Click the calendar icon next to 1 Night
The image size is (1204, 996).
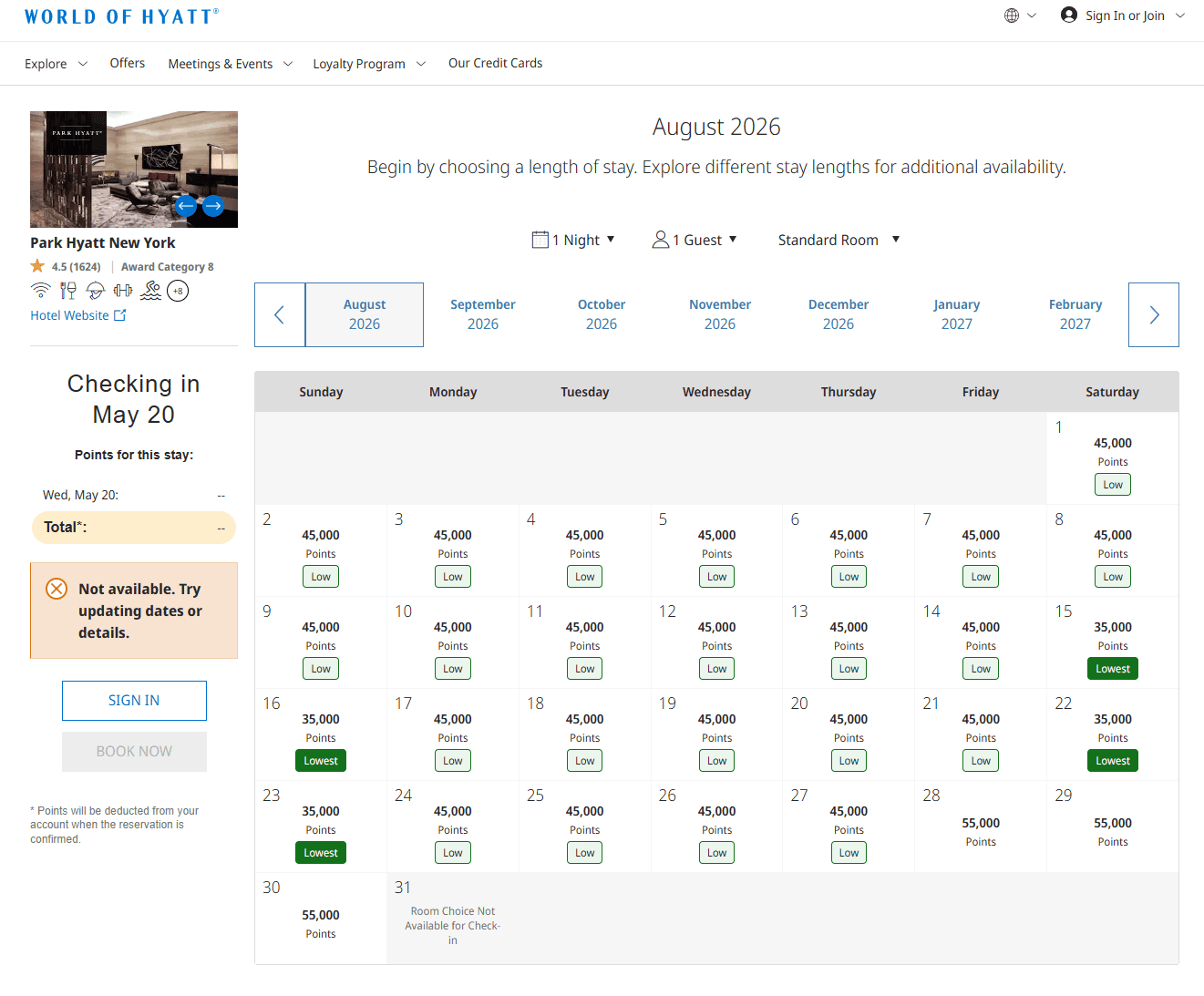point(540,240)
